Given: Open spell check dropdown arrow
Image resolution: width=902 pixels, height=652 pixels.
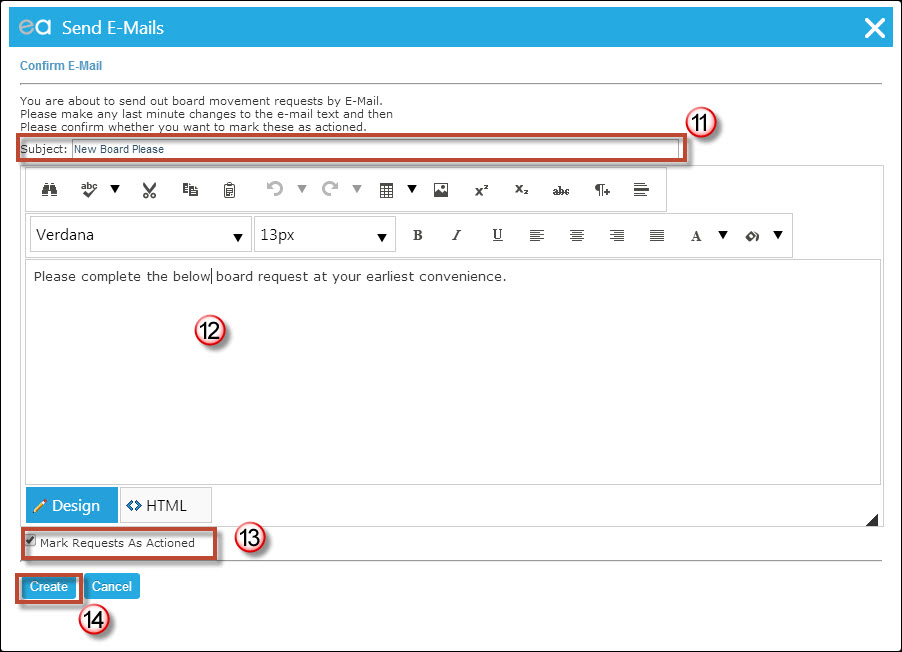Looking at the screenshot, I should coord(115,189).
